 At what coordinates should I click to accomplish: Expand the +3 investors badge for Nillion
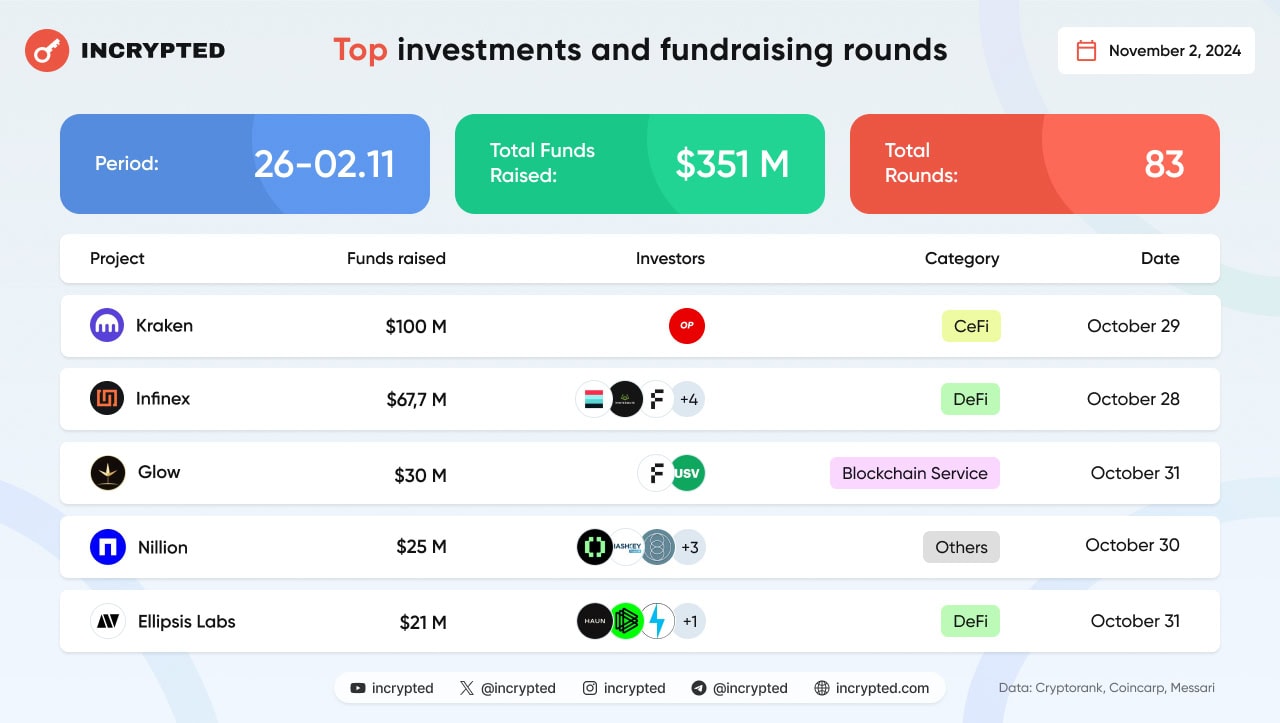[x=689, y=547]
